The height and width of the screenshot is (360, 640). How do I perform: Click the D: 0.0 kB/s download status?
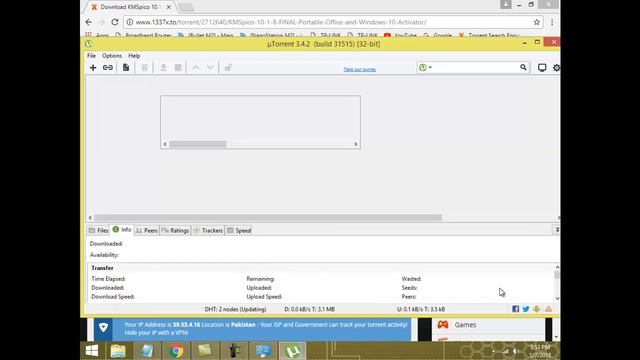pos(309,309)
